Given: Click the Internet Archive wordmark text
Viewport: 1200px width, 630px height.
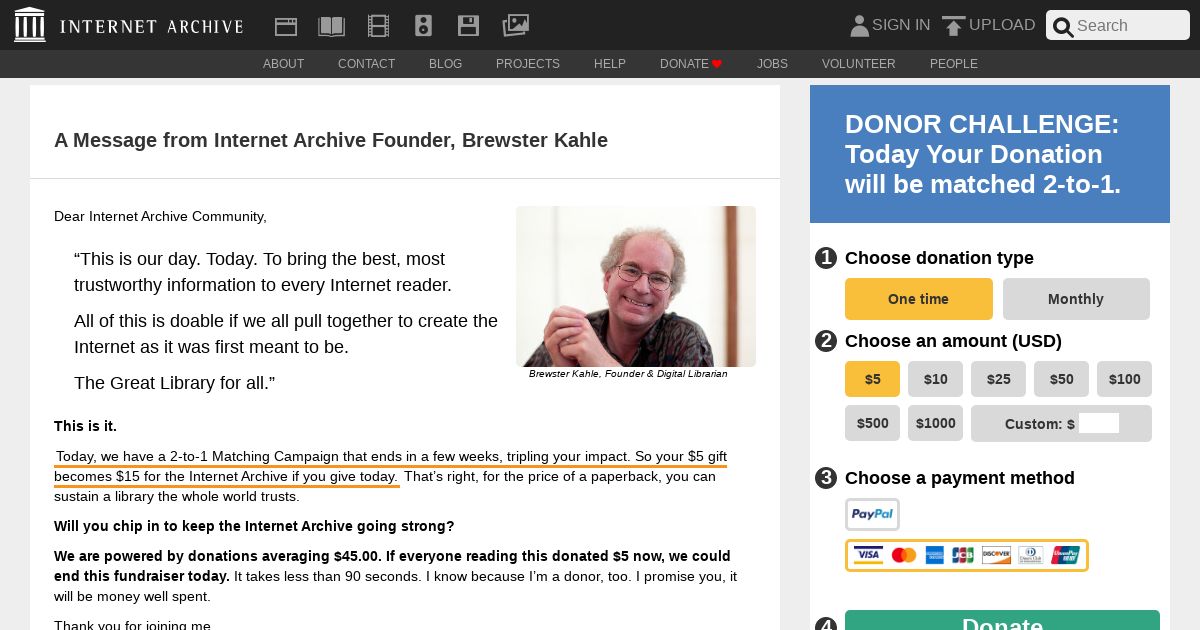Looking at the screenshot, I should click(151, 26).
